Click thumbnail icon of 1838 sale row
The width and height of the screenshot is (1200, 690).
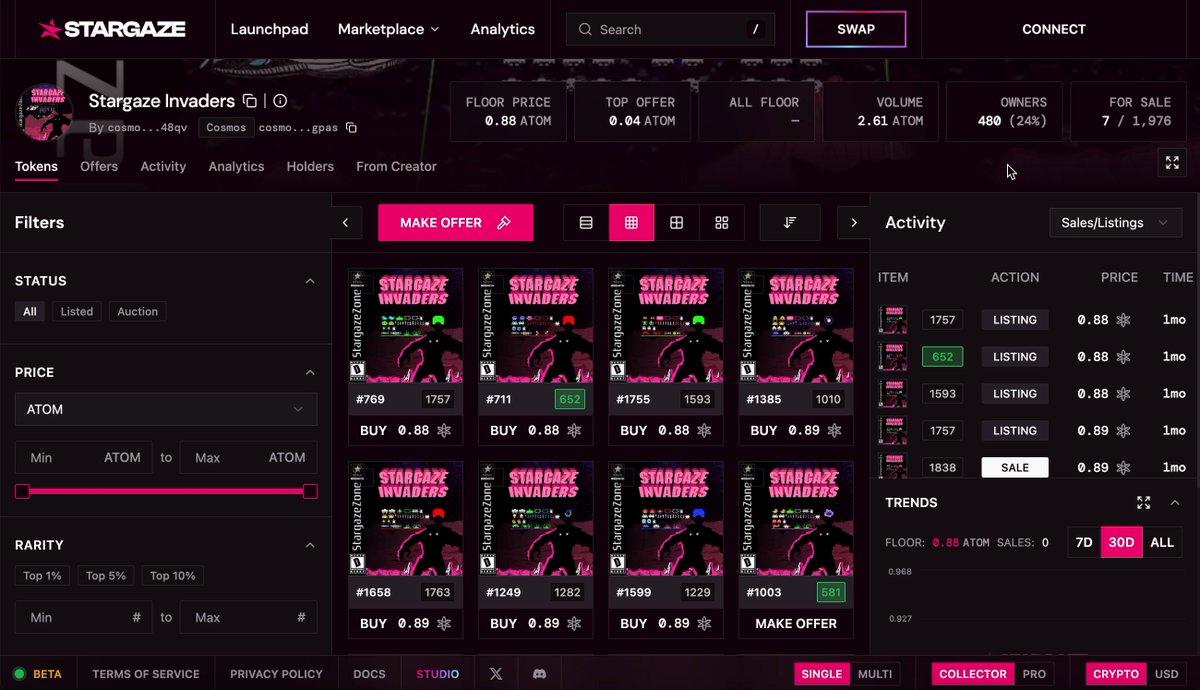[893, 467]
